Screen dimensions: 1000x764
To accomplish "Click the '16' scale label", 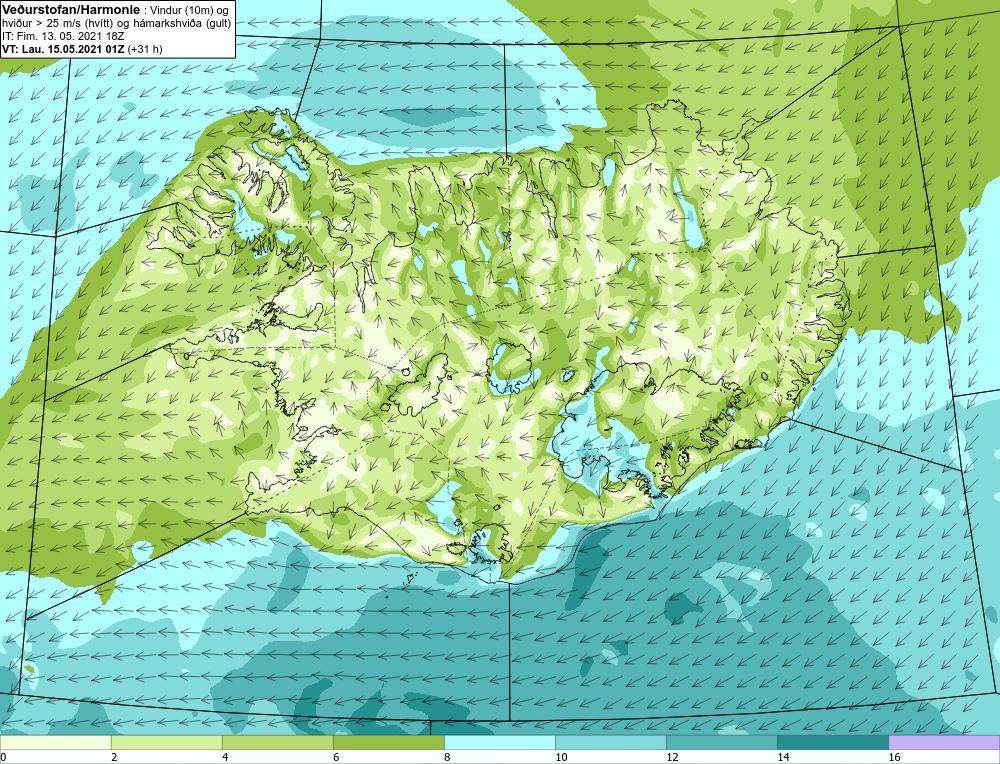I will pos(894,757).
